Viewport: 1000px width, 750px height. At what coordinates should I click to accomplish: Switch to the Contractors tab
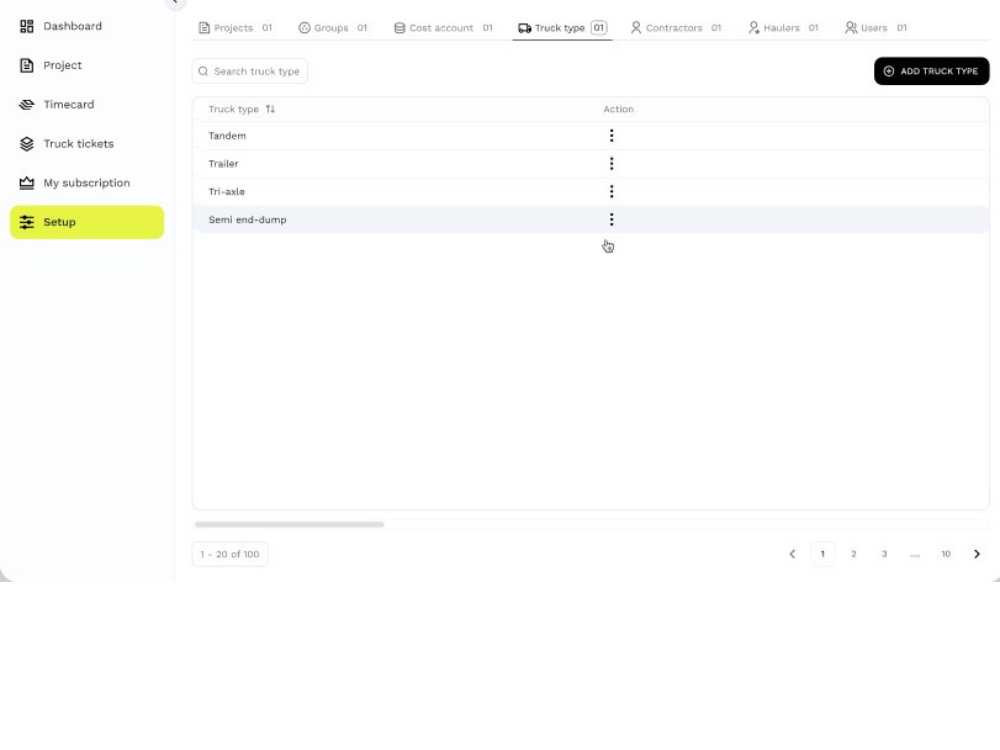click(676, 27)
